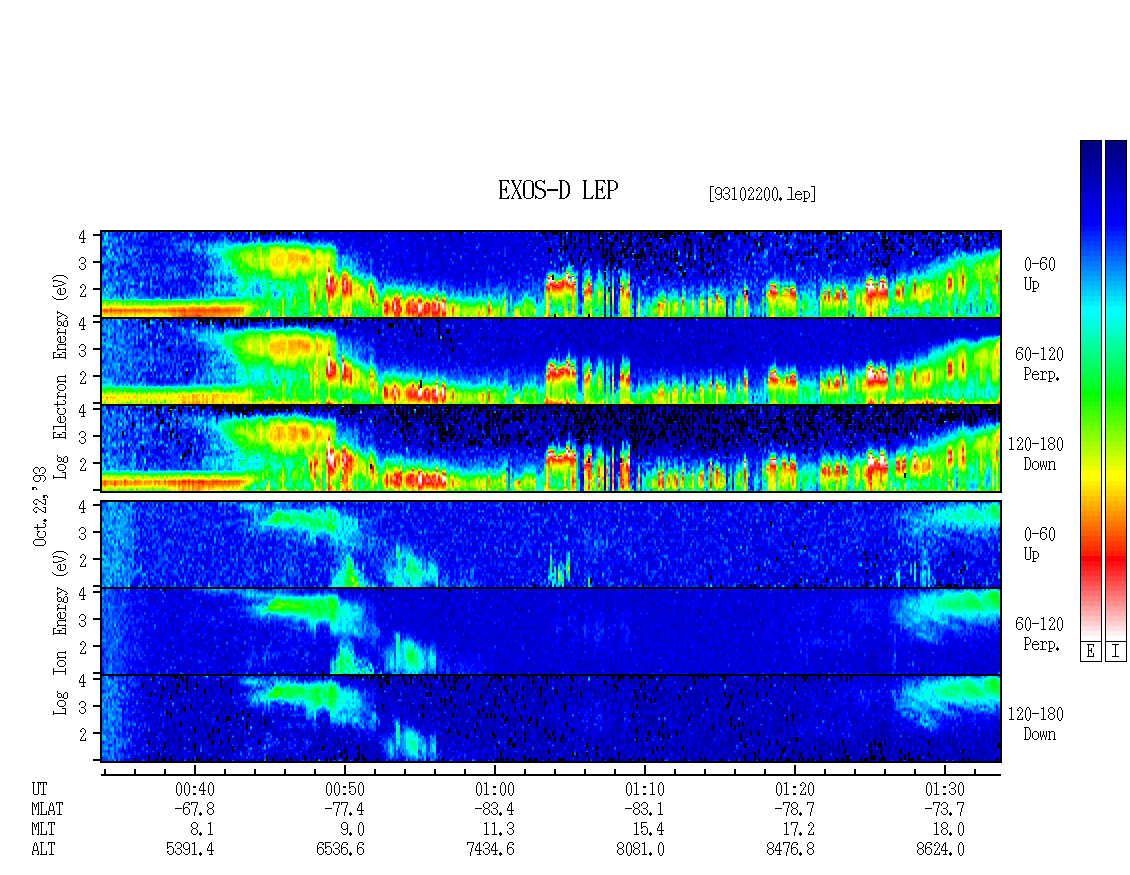Click the MLT value 9.0

tap(351, 830)
